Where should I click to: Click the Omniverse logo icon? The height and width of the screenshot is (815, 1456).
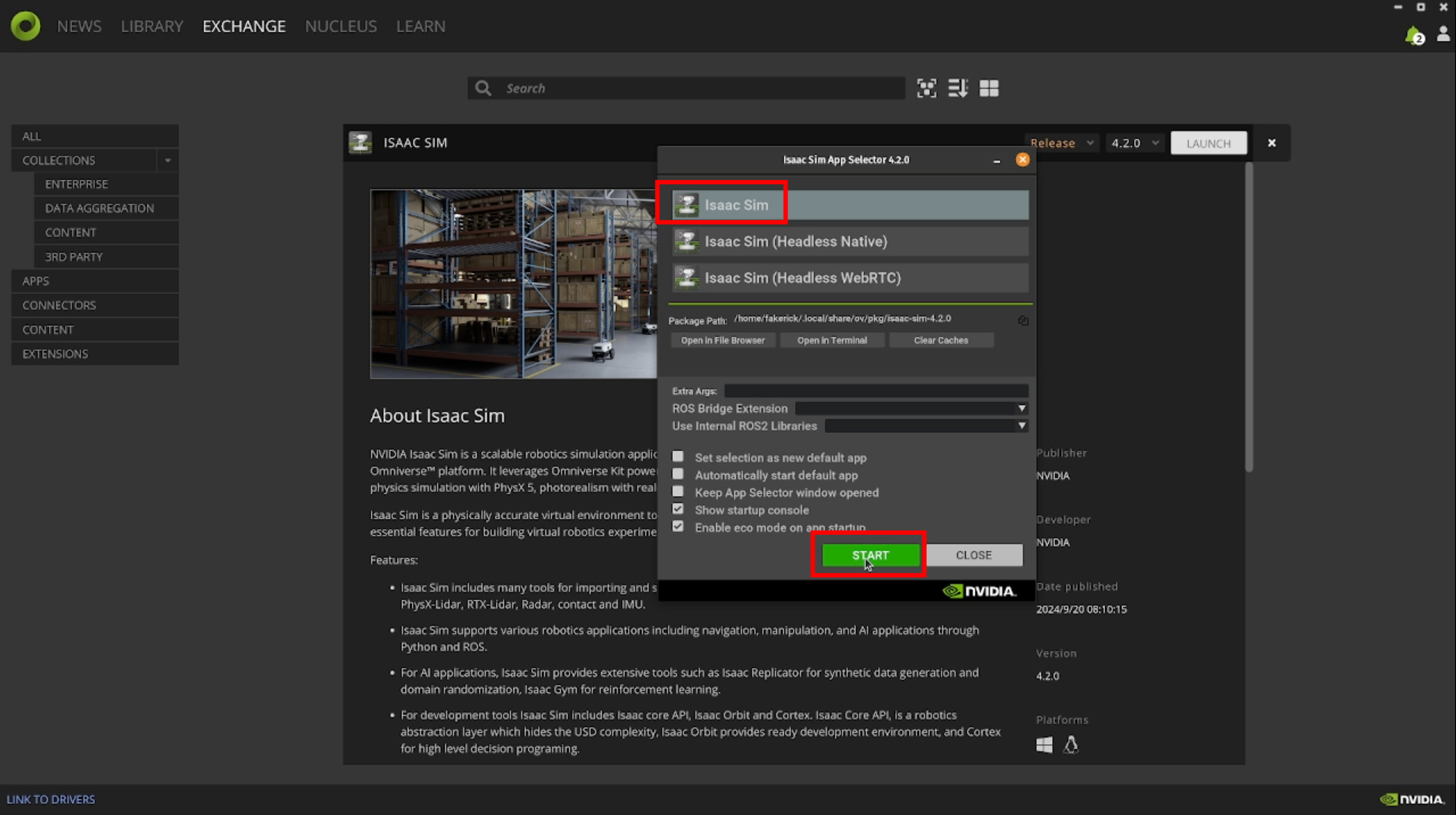coord(25,26)
